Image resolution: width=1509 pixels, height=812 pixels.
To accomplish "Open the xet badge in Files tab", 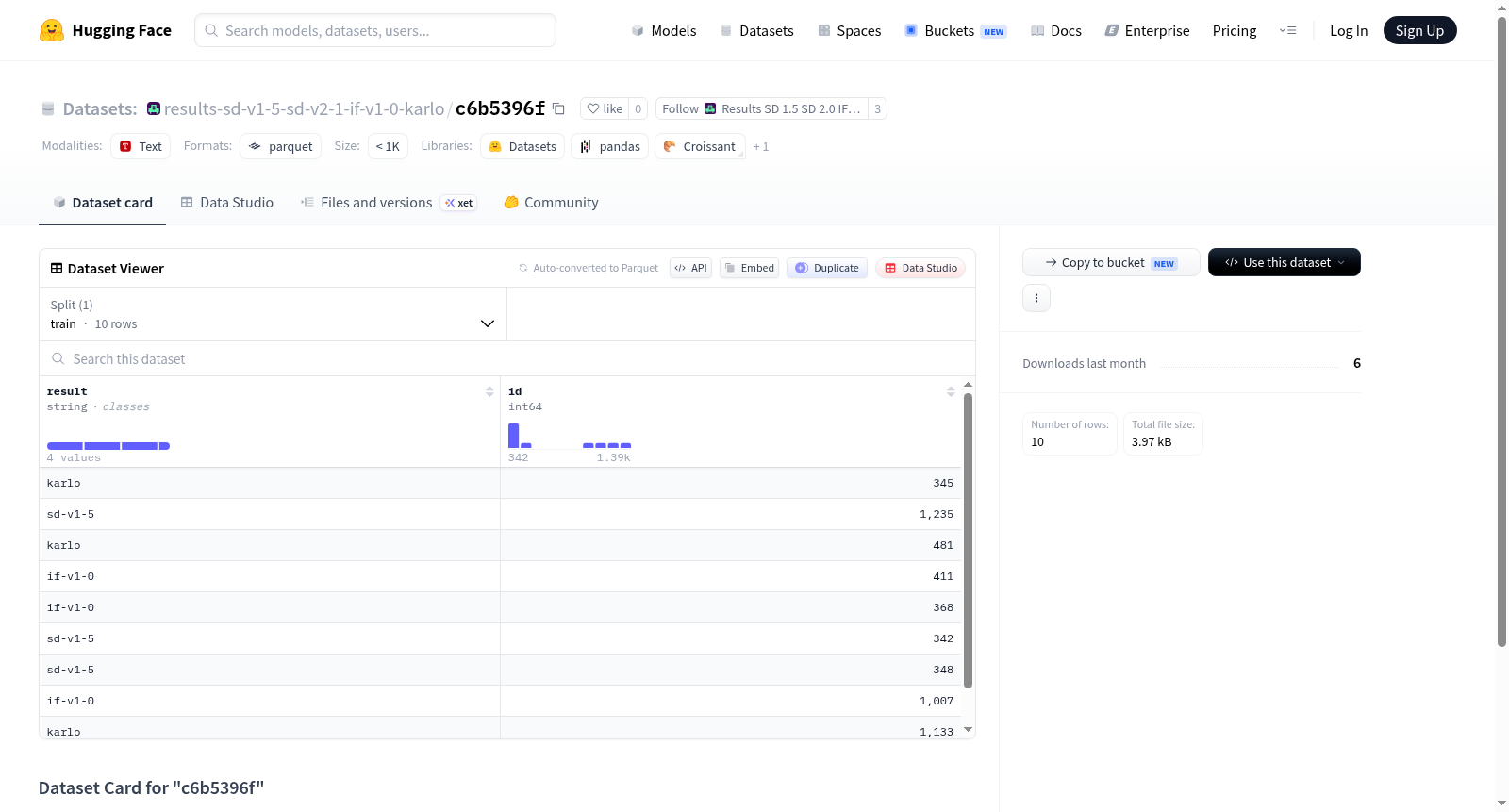I will click(x=459, y=203).
